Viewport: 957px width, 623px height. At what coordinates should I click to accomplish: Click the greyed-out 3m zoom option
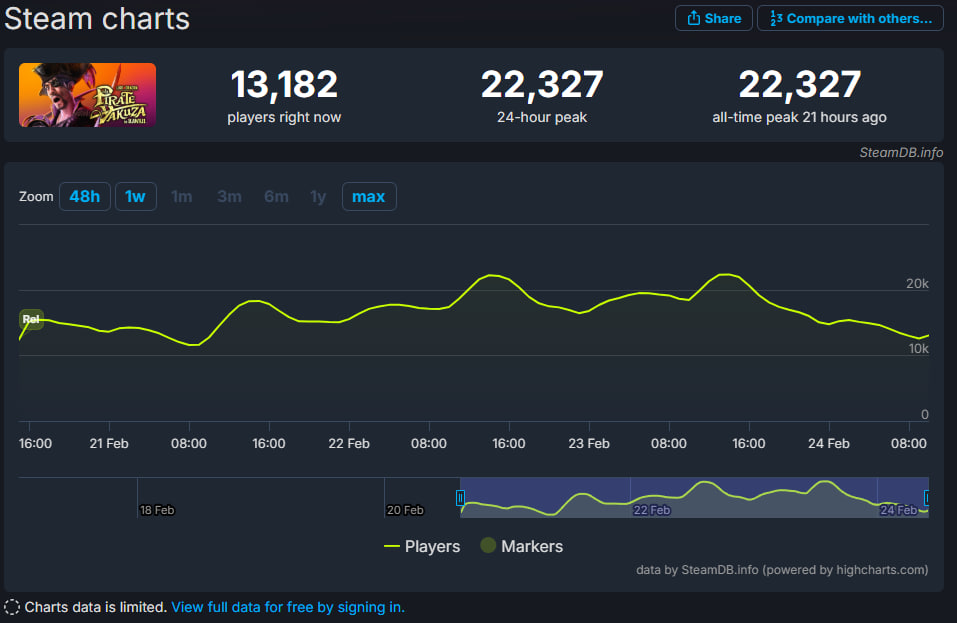pyautogui.click(x=229, y=197)
